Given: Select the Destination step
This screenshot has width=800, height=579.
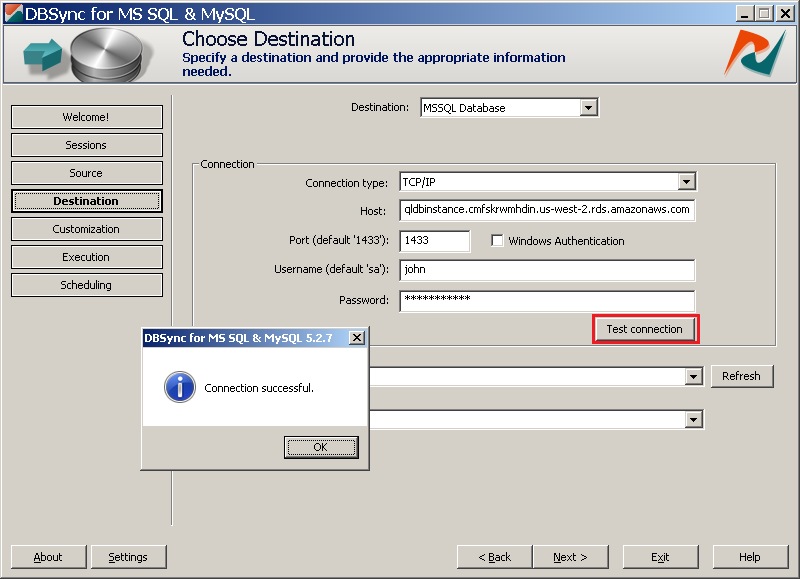Looking at the screenshot, I should (x=87, y=201).
